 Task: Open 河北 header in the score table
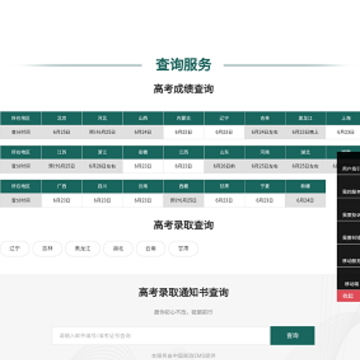click(102, 118)
